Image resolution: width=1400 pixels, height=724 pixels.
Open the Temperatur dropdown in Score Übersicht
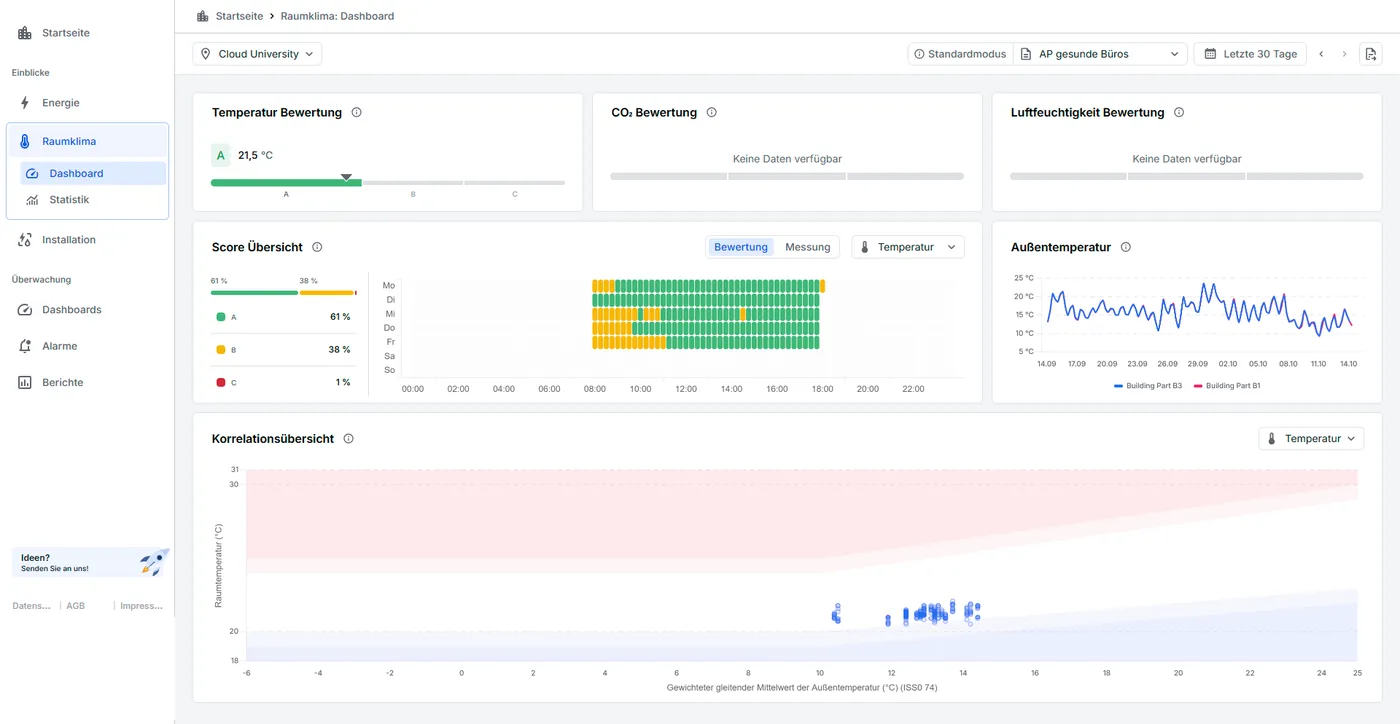point(908,247)
